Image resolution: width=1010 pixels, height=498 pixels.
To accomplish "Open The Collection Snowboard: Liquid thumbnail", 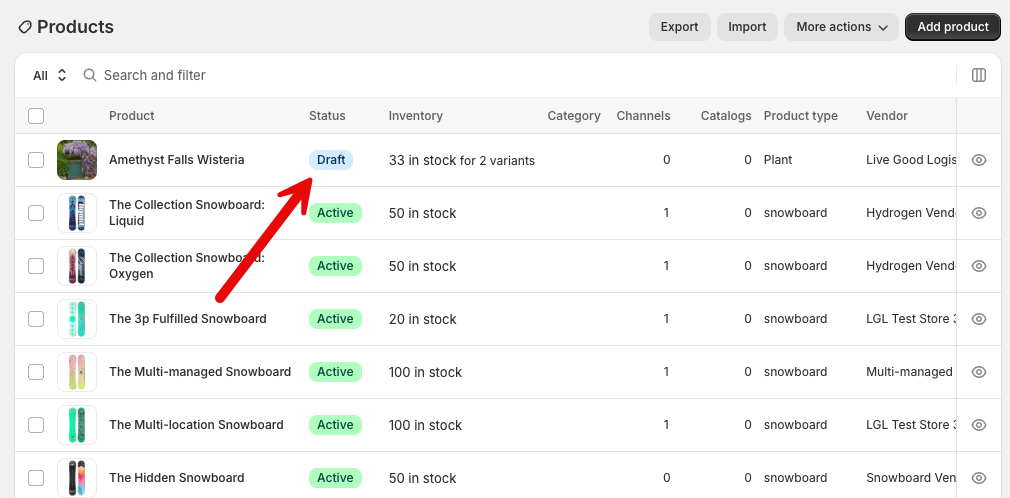I will pyautogui.click(x=77, y=213).
